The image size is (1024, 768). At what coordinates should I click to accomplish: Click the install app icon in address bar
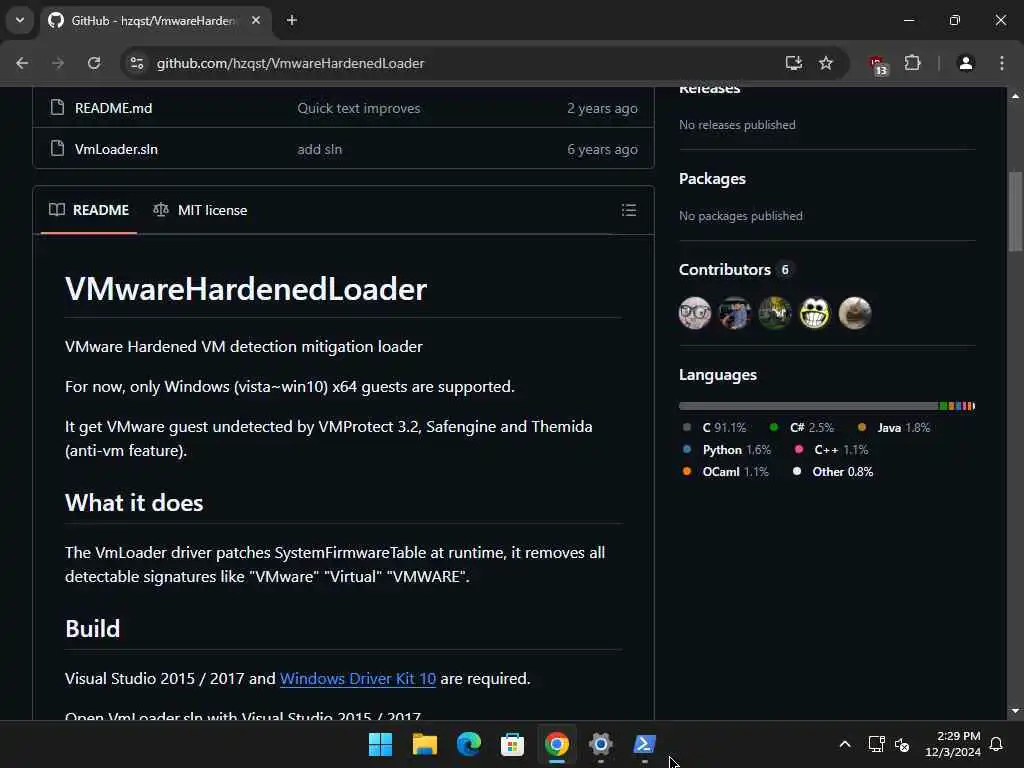pyautogui.click(x=793, y=63)
